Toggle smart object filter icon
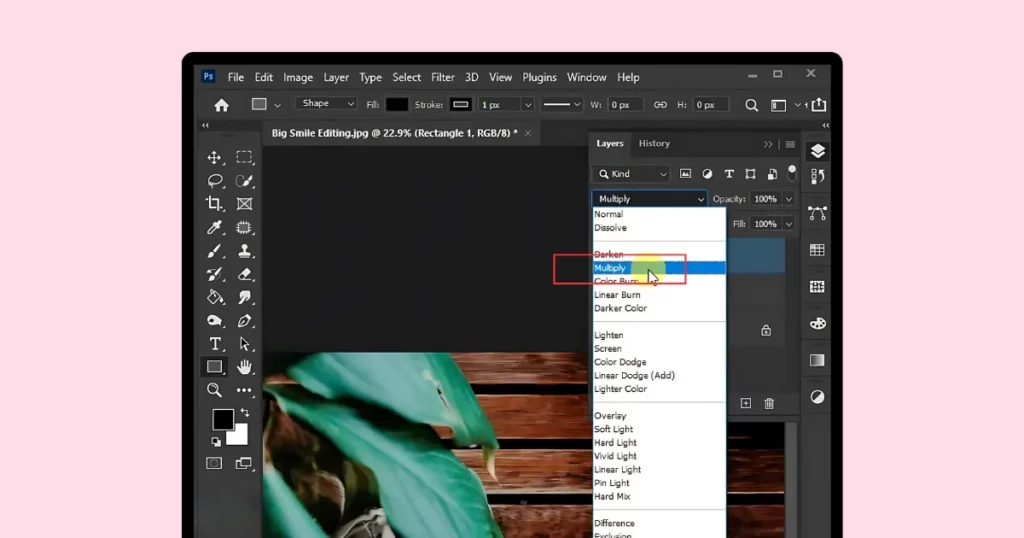 772,174
